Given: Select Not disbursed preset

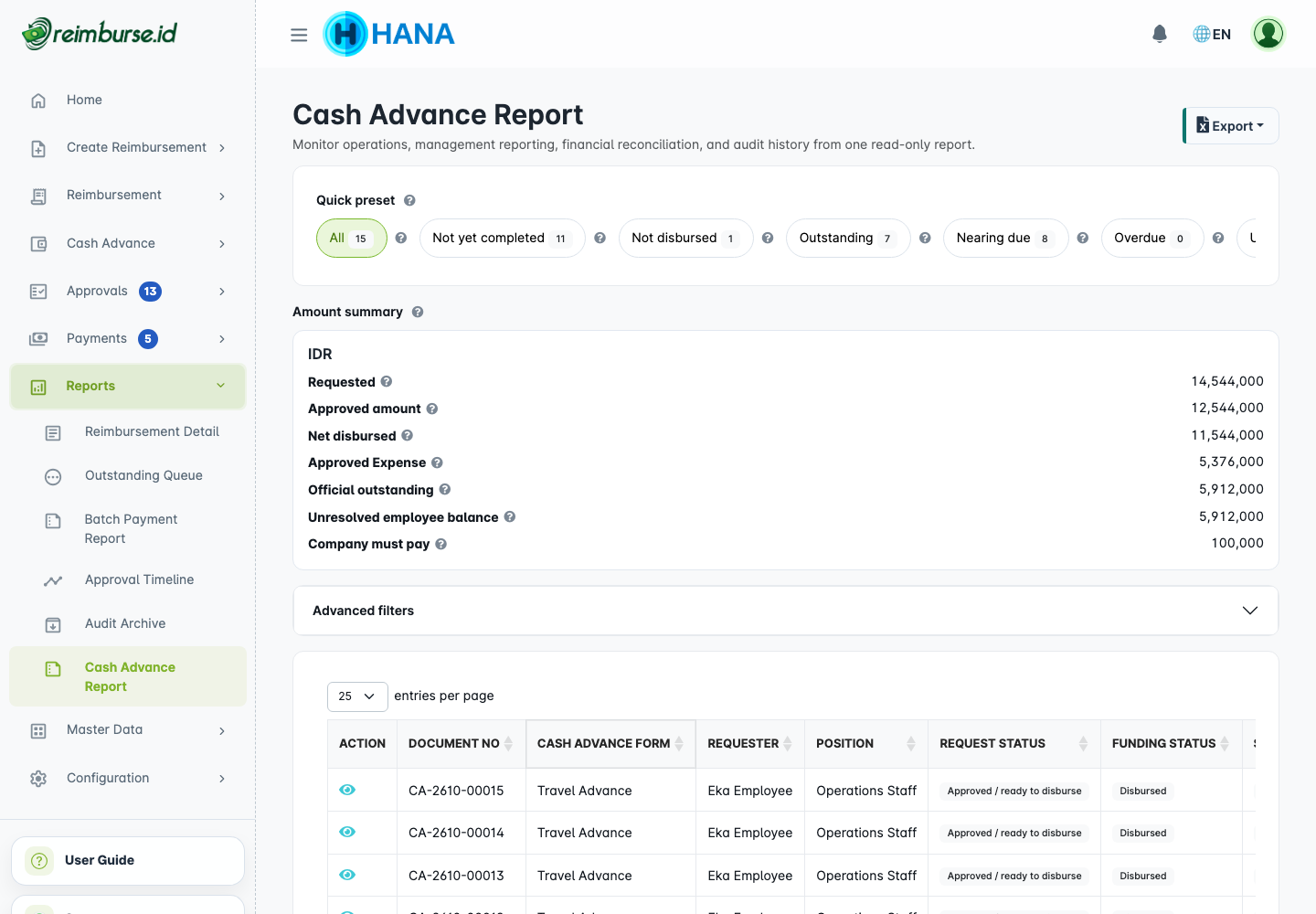Looking at the screenshot, I should (686, 238).
